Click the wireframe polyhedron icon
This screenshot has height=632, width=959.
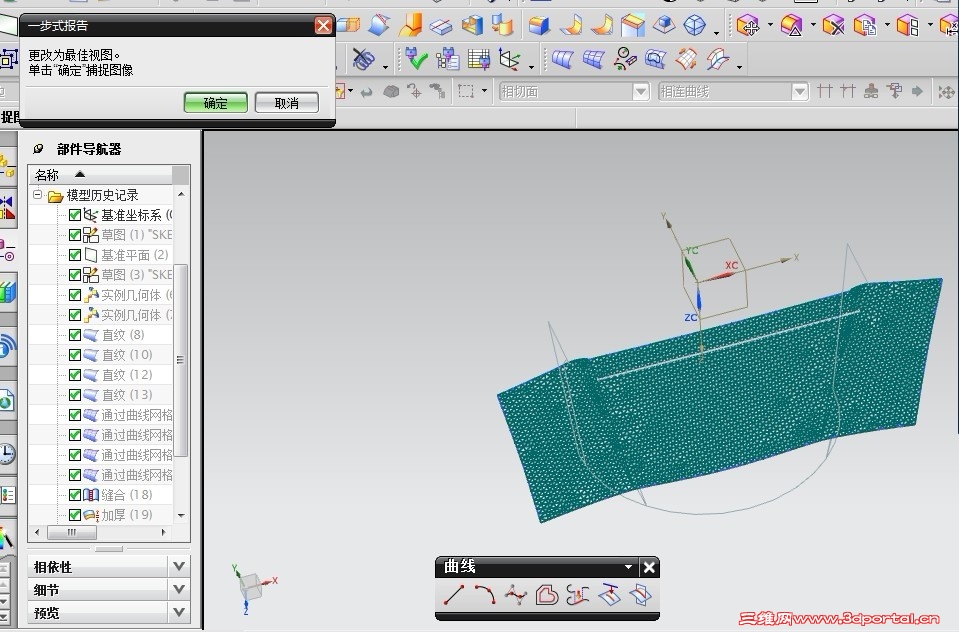click(x=694, y=26)
